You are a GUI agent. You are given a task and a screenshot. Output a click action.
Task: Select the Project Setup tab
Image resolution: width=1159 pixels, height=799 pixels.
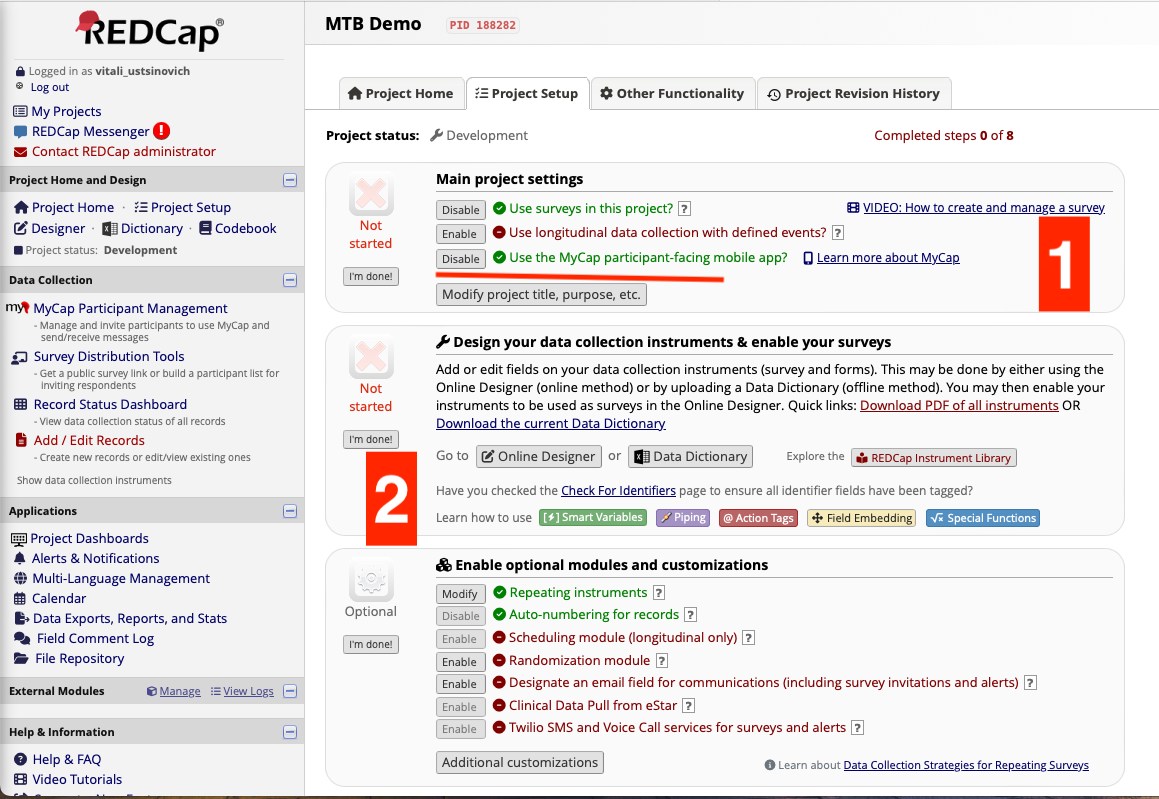(527, 94)
